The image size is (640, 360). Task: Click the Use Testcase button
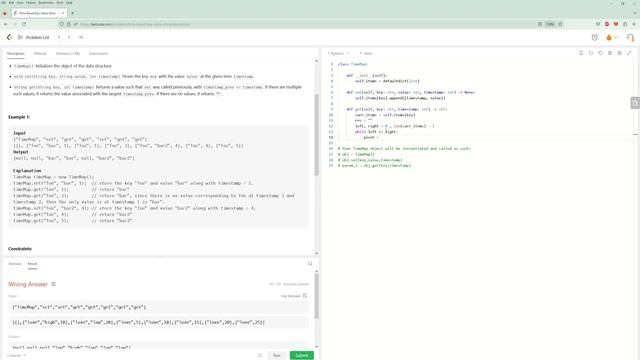click(x=293, y=296)
